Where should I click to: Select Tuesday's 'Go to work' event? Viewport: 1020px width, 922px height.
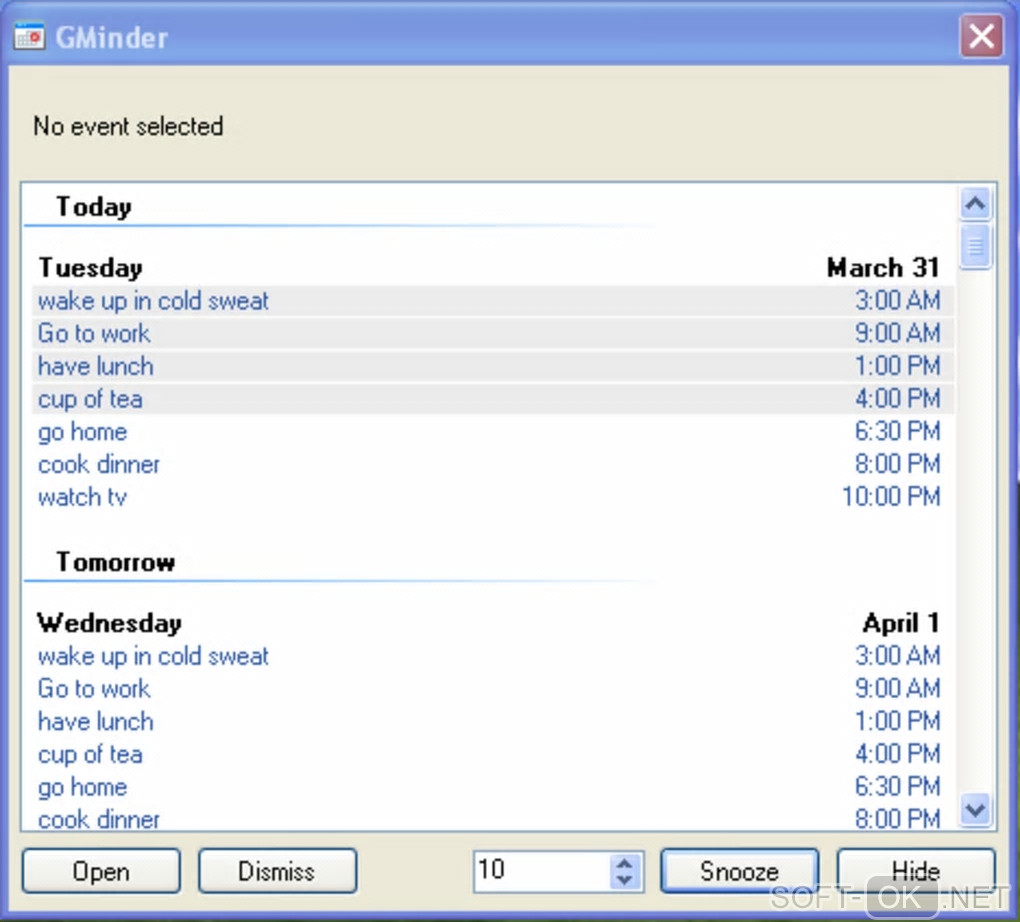pos(493,333)
